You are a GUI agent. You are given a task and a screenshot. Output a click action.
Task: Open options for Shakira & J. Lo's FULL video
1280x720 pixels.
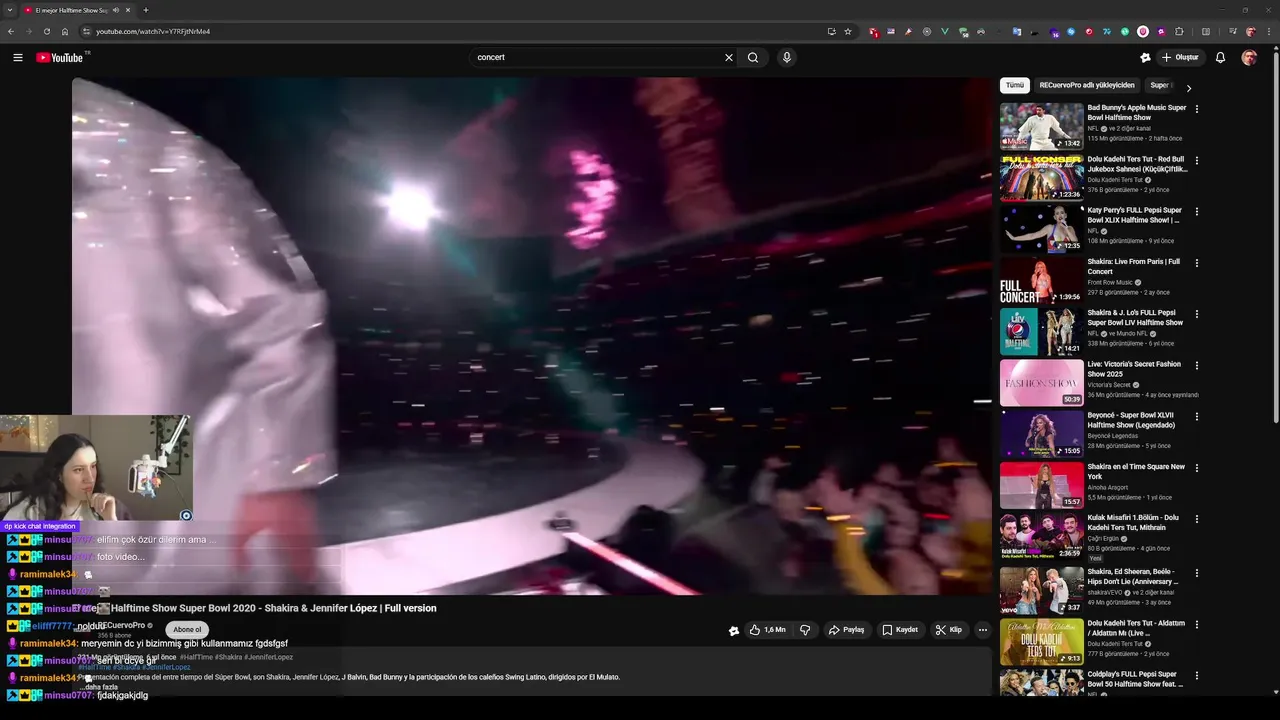pos(1197,314)
